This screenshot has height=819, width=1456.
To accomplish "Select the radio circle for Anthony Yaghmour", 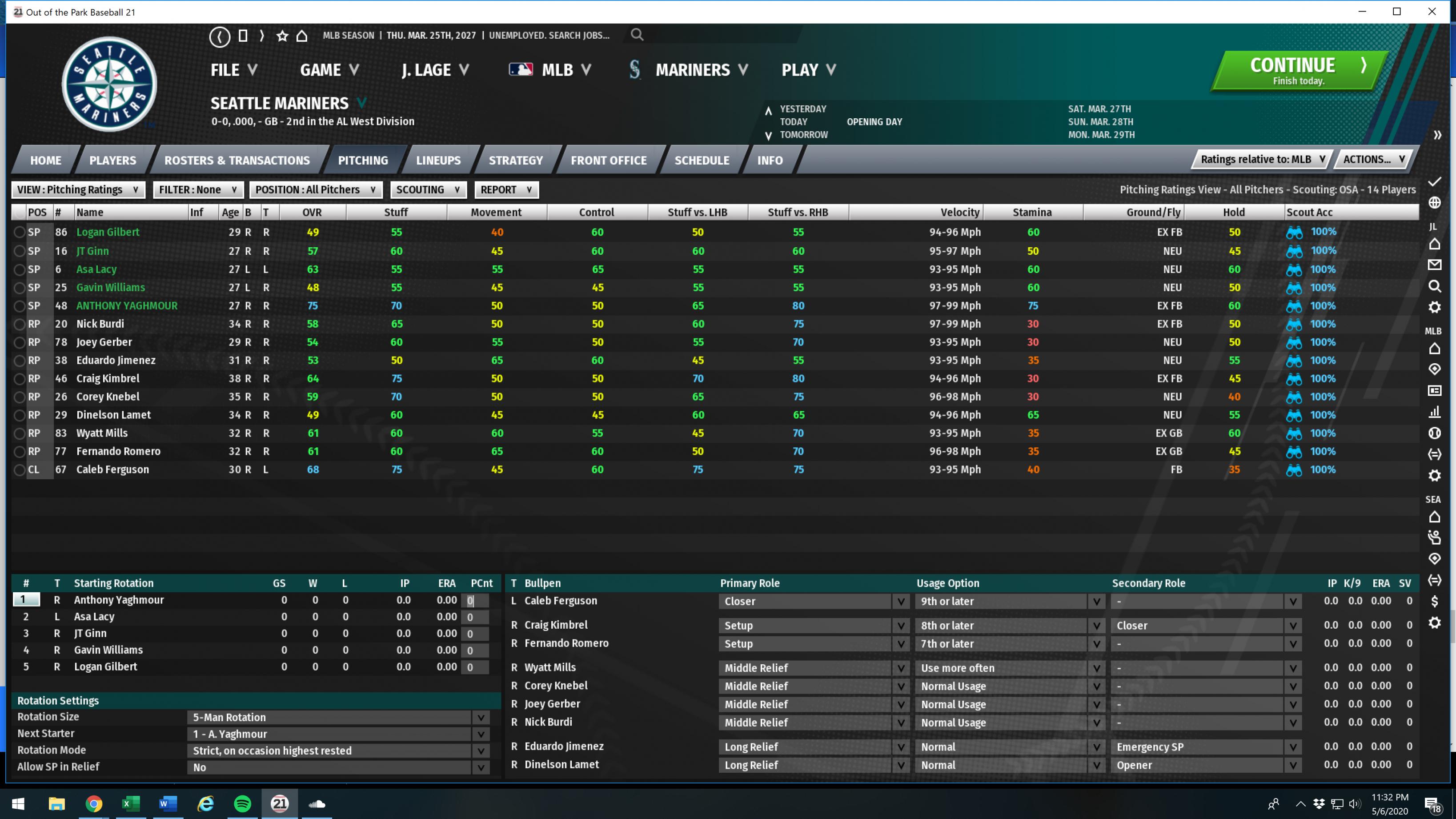I will click(20, 306).
